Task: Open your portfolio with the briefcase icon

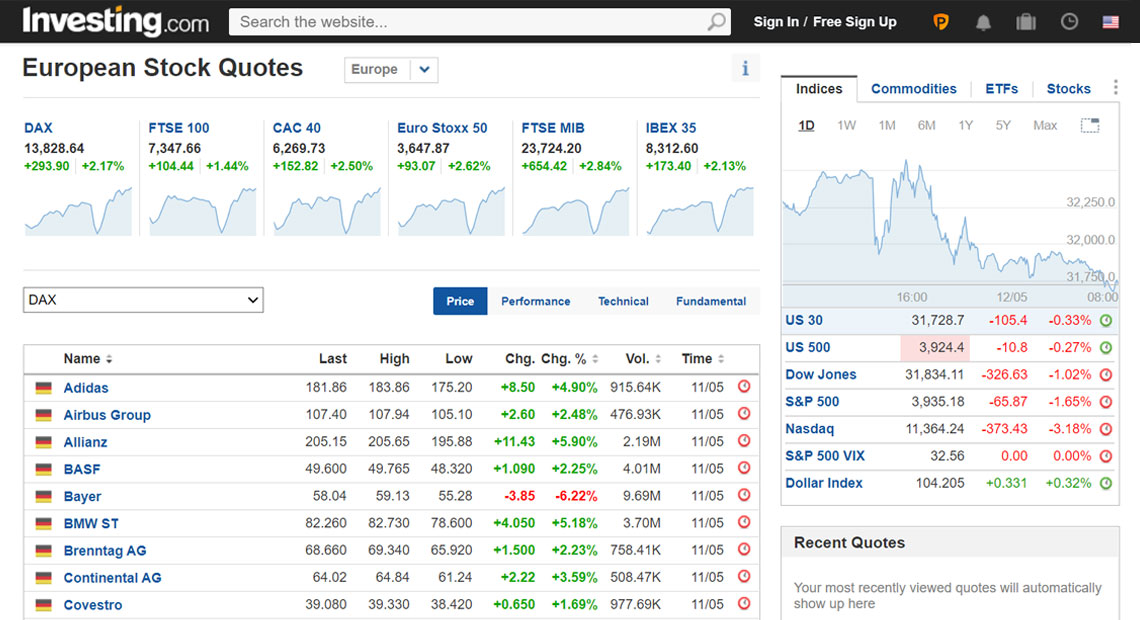Action: (1025, 21)
